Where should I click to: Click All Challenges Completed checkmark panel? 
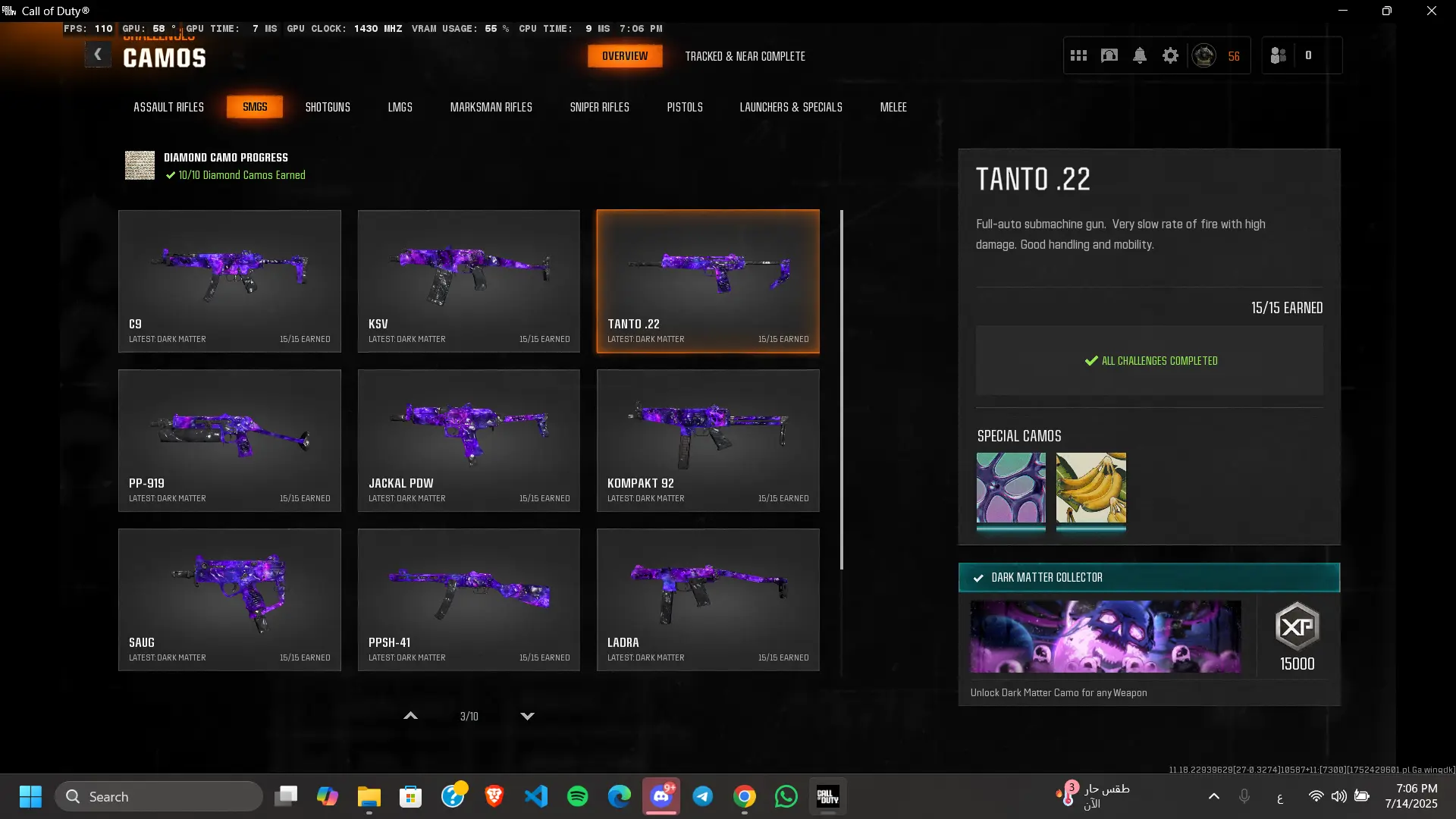point(1149,360)
